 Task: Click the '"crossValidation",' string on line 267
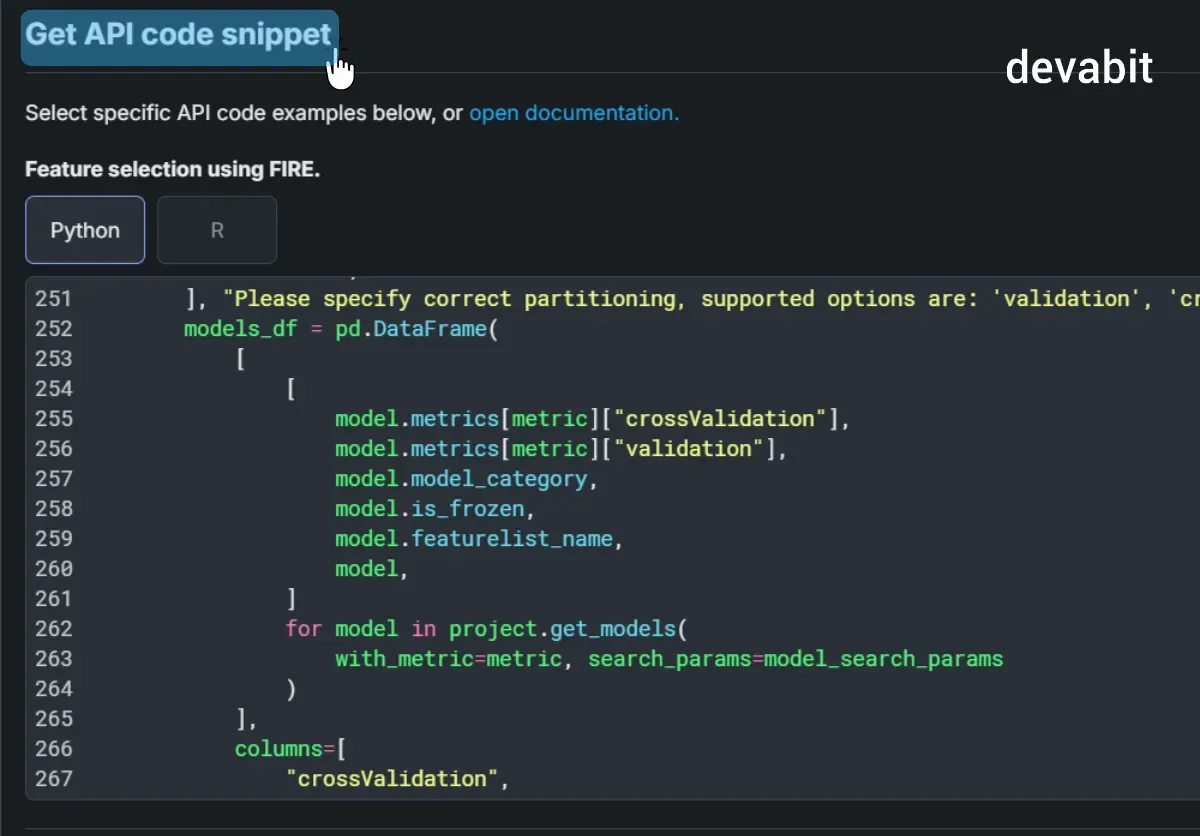click(x=398, y=778)
